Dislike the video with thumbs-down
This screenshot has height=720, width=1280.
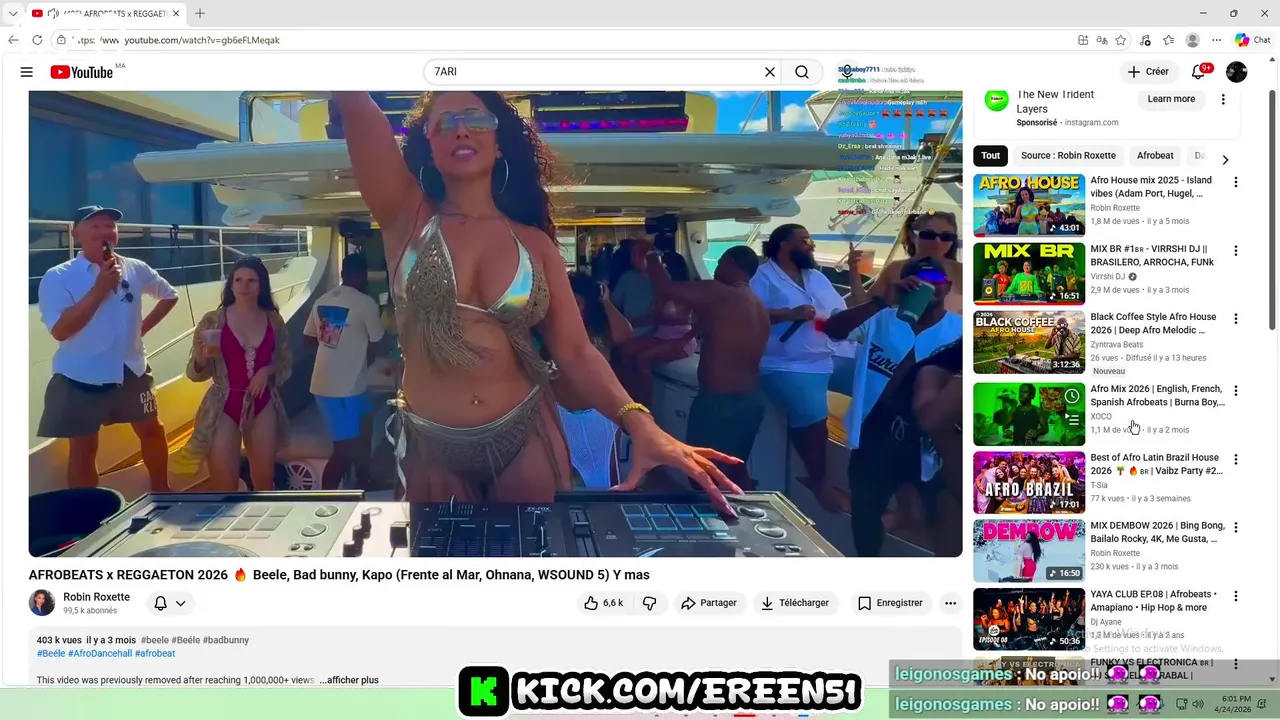(649, 603)
